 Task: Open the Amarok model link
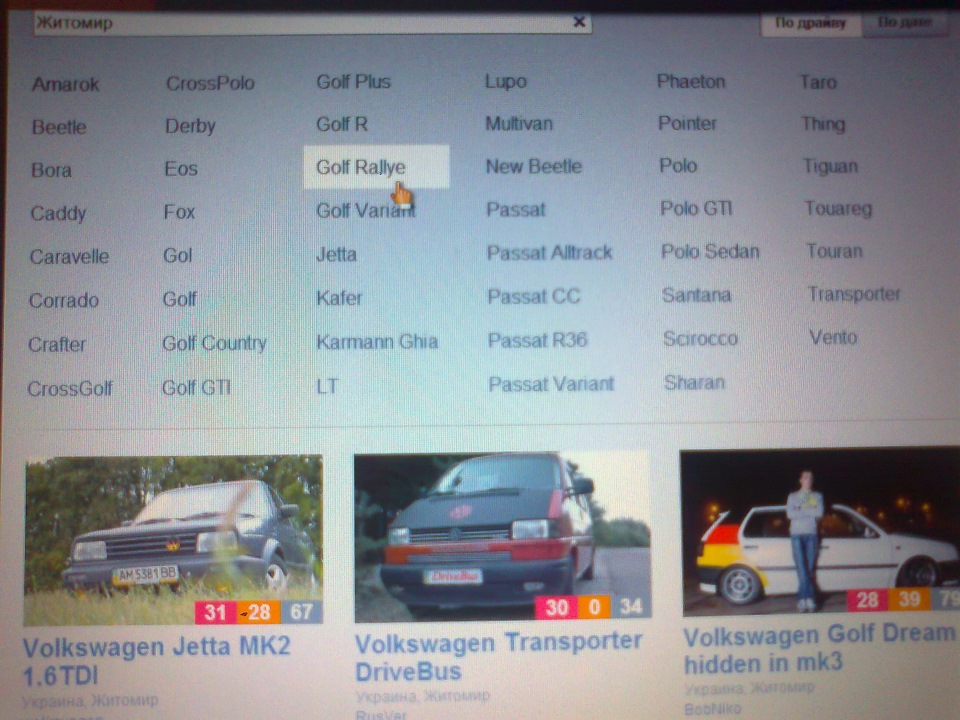click(66, 84)
